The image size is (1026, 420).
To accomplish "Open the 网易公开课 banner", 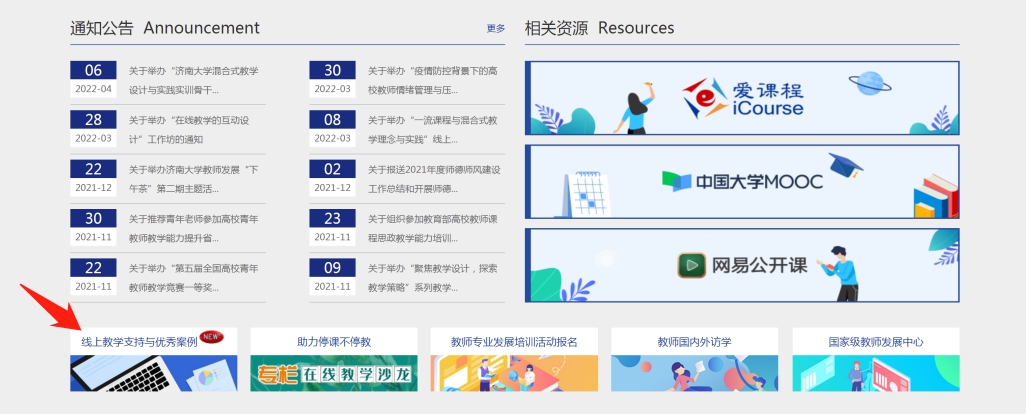I will tap(741, 265).
